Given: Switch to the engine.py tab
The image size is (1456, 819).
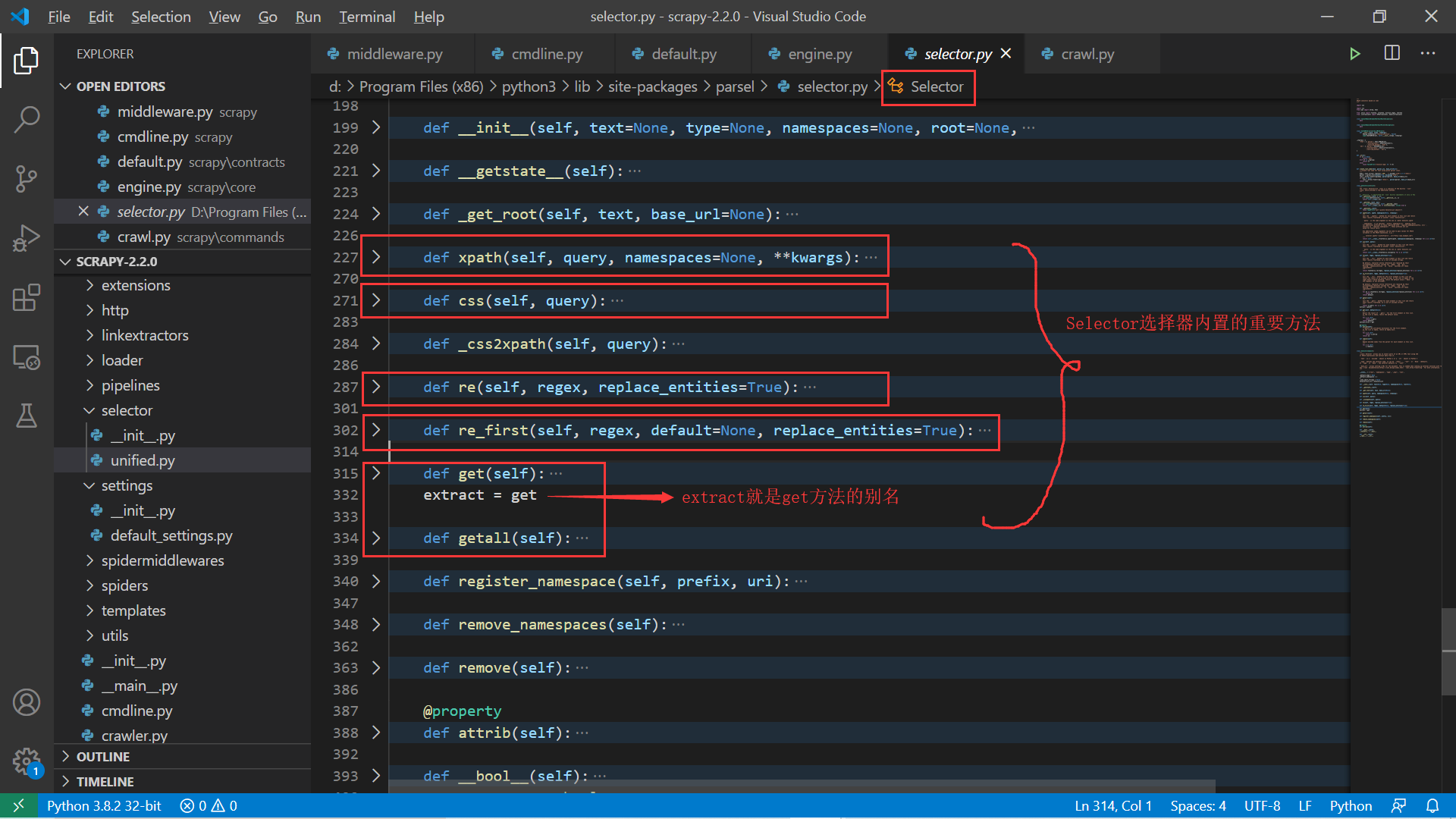Looking at the screenshot, I should pyautogui.click(x=819, y=54).
